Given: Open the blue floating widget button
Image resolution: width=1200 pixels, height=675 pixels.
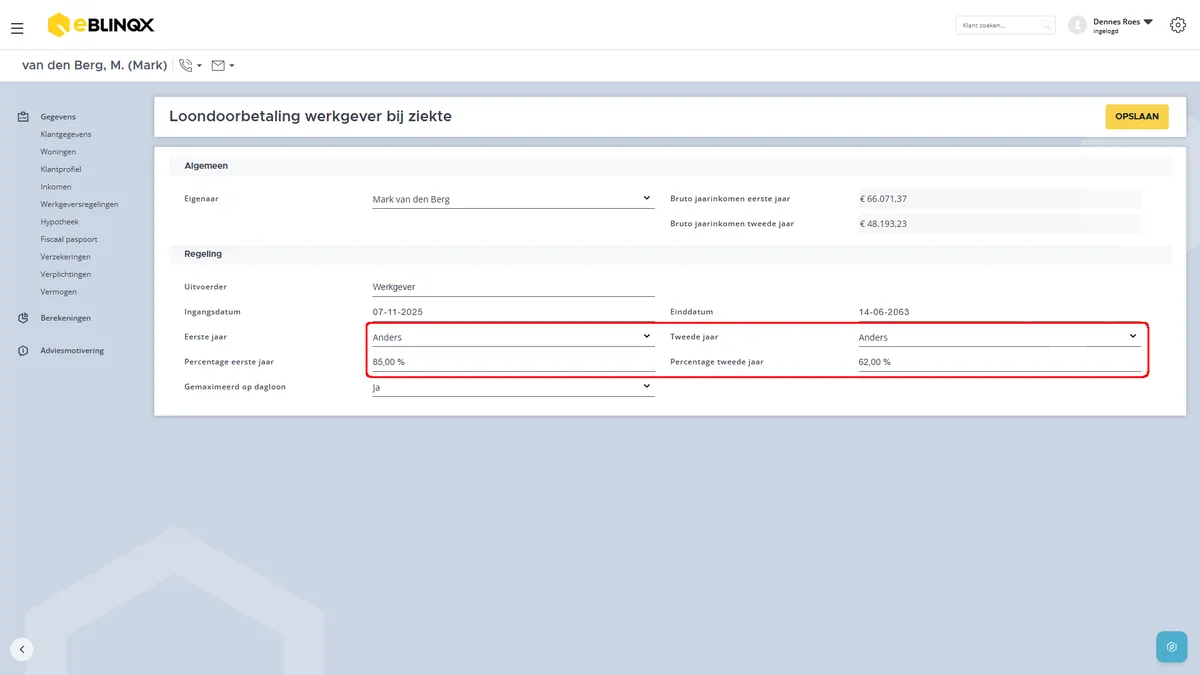Looking at the screenshot, I should pyautogui.click(x=1171, y=647).
